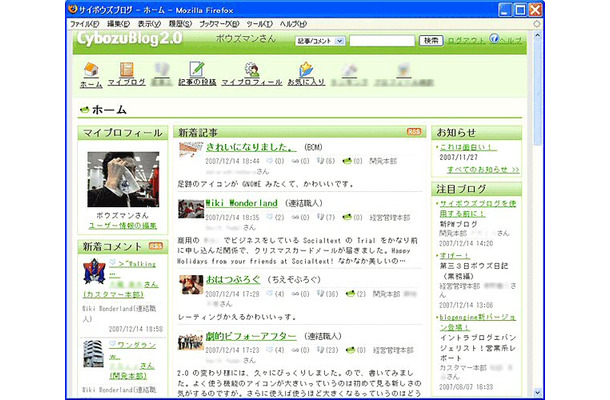Open the マイプロフィール gear-person icon
Screen dimensions: 610x400
252,69
